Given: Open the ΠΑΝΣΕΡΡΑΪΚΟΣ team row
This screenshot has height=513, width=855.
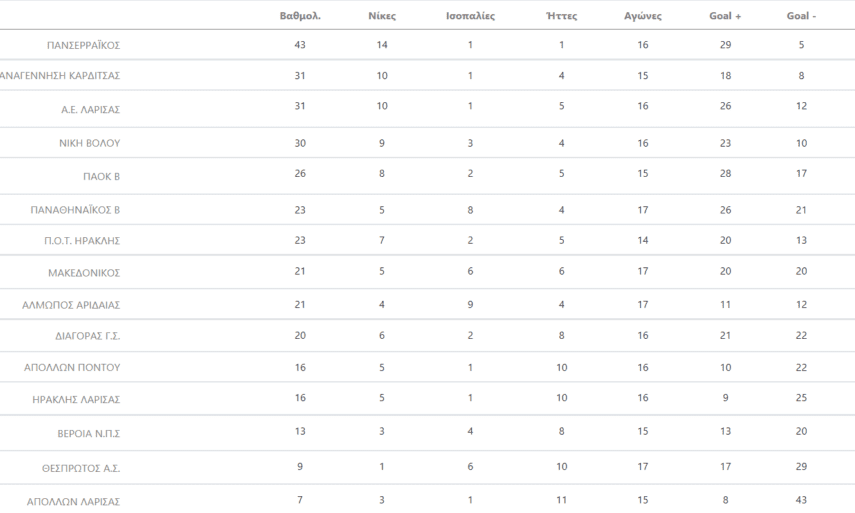Looking at the screenshot, I should pos(83,46).
